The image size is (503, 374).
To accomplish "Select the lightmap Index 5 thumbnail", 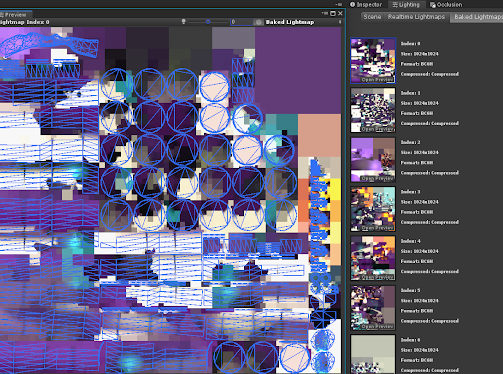I will click(x=373, y=307).
